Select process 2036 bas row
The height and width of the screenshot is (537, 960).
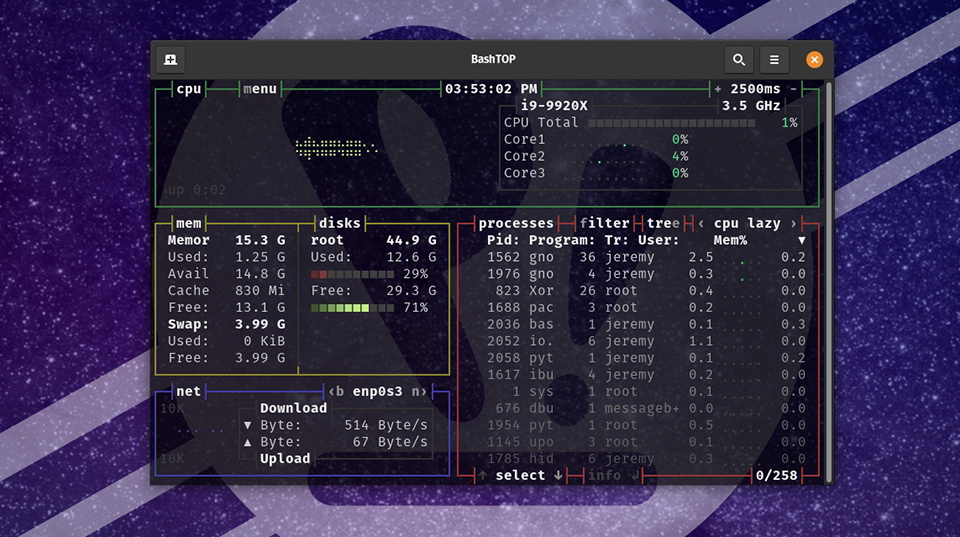pyautogui.click(x=646, y=325)
